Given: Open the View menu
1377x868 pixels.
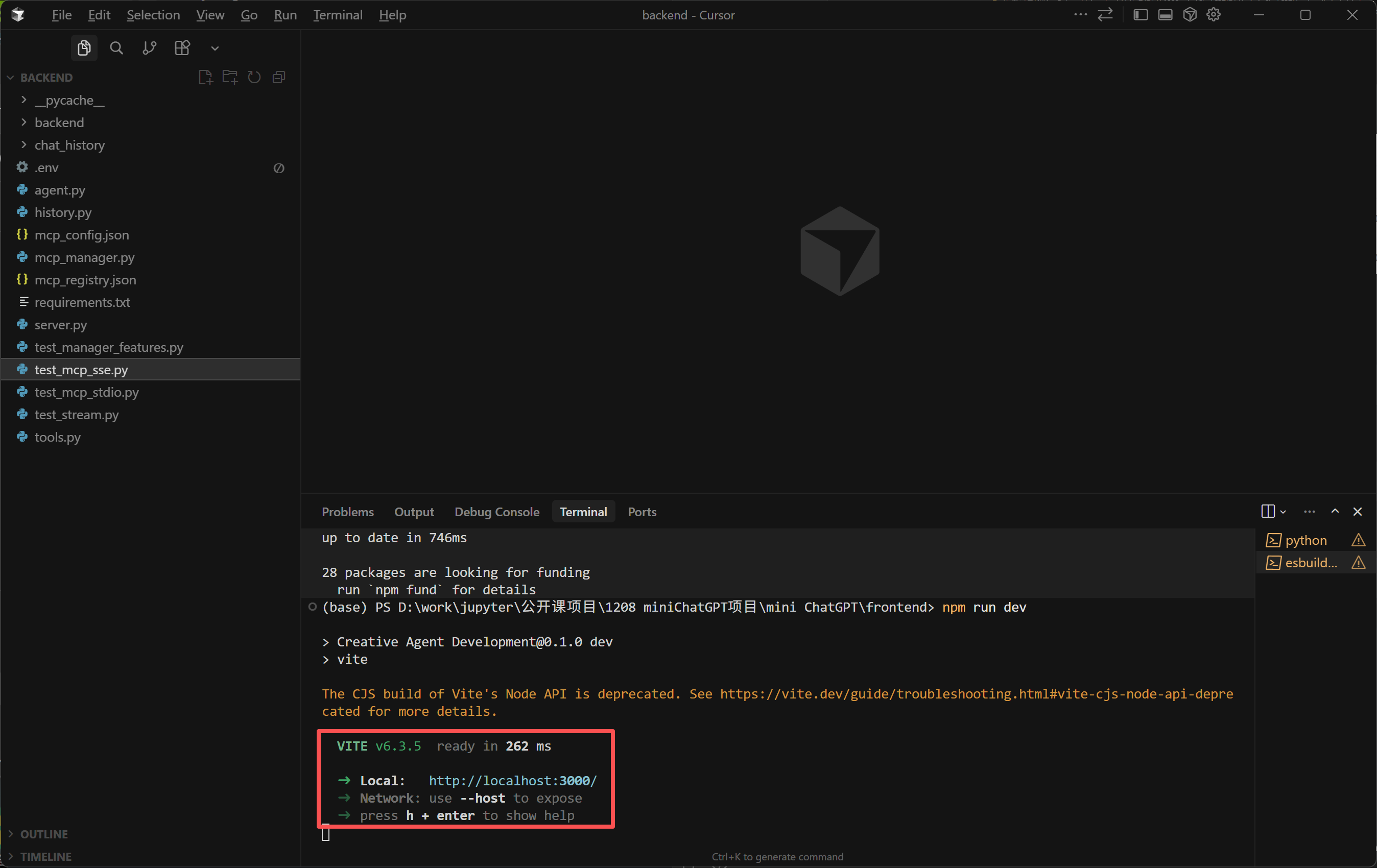Looking at the screenshot, I should (210, 15).
